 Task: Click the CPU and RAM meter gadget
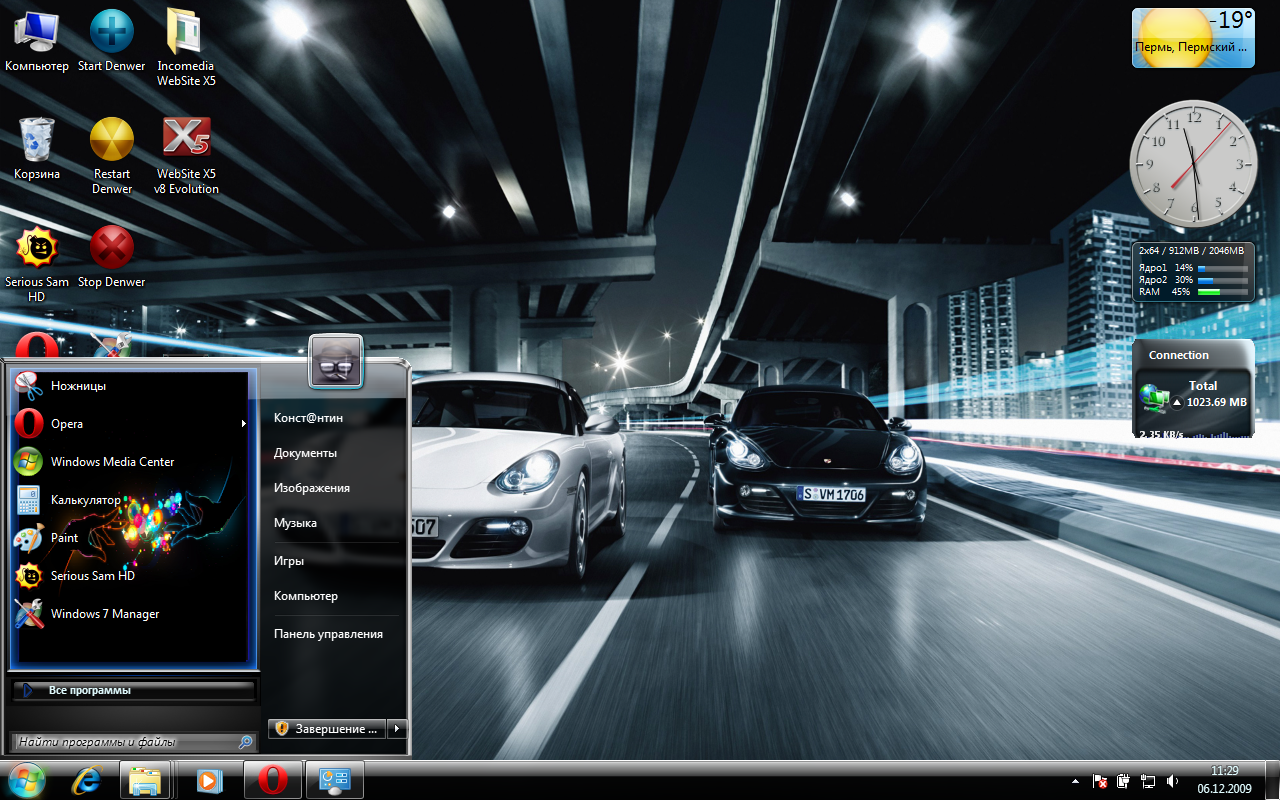point(1193,271)
